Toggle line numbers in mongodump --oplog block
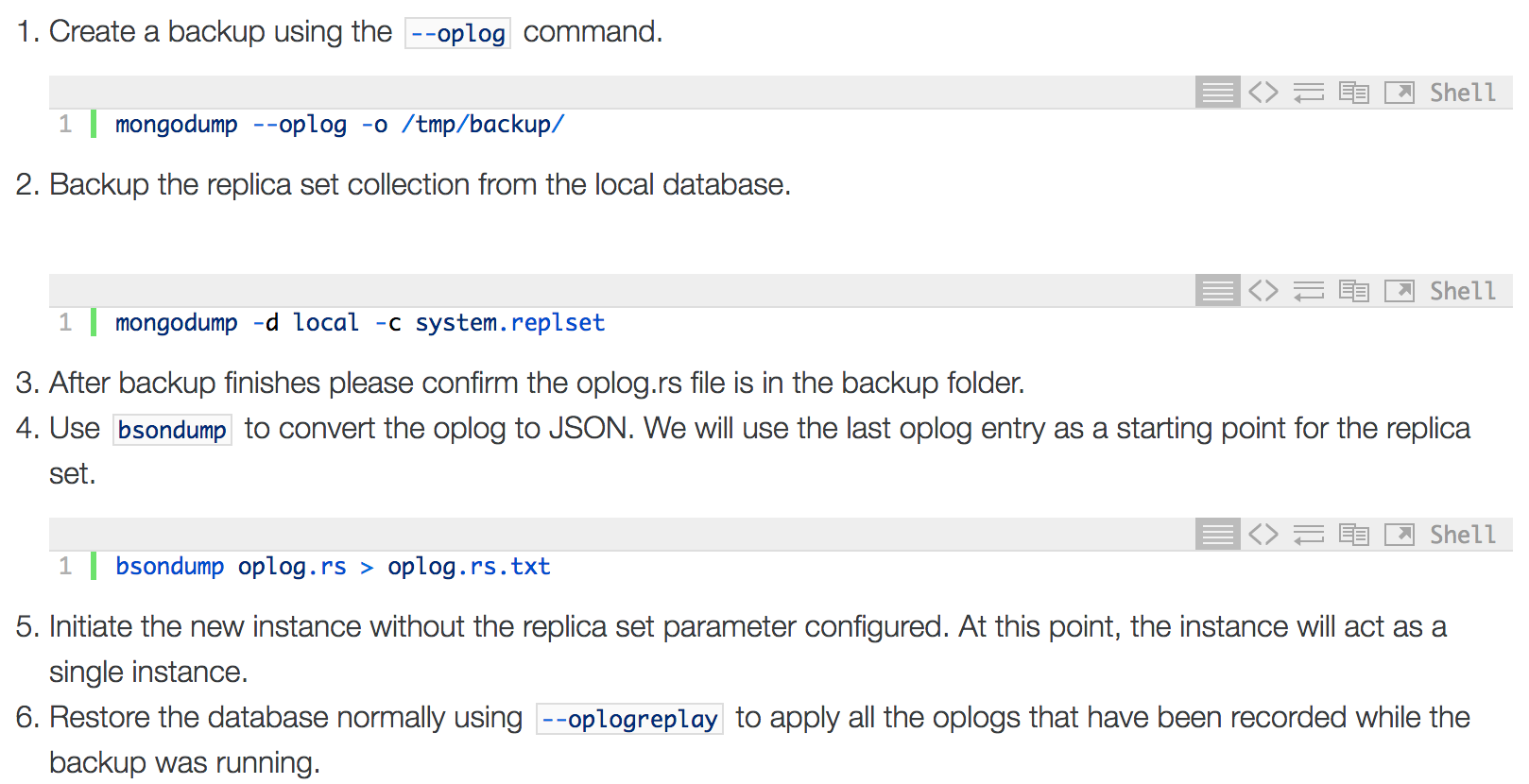 click(1218, 93)
